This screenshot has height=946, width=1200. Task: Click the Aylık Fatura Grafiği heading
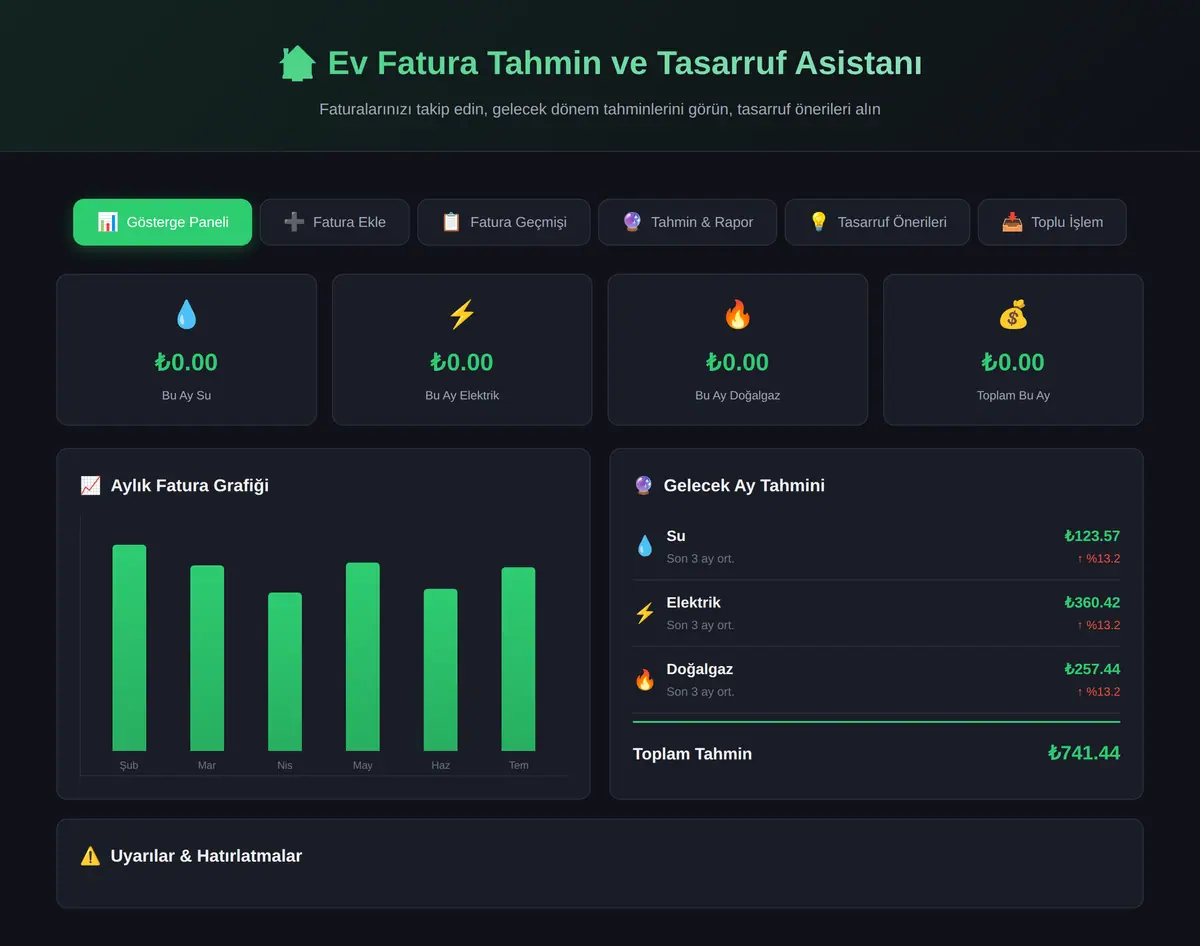click(x=189, y=486)
